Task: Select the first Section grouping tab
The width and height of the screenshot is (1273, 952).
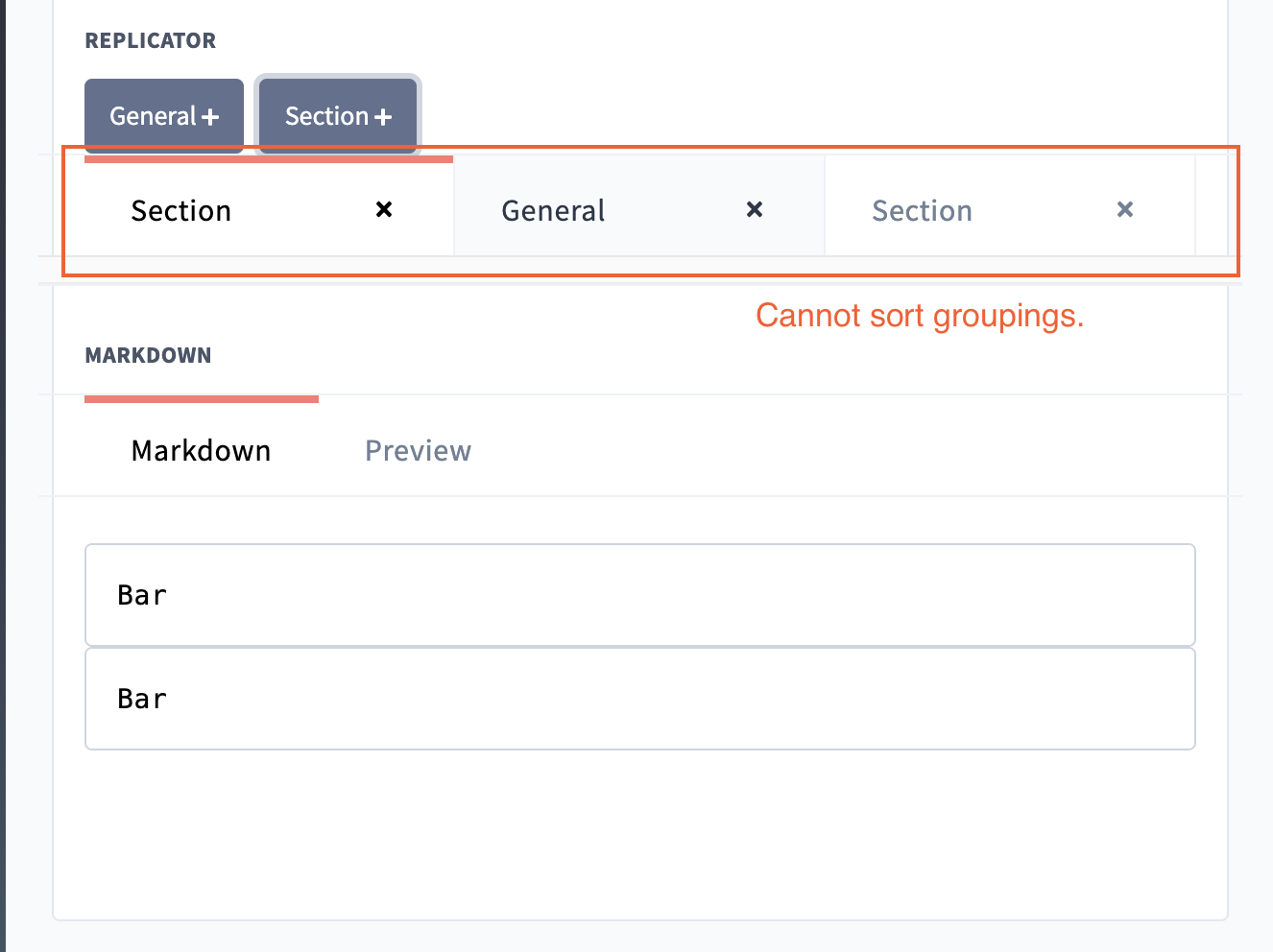Action: click(x=181, y=210)
